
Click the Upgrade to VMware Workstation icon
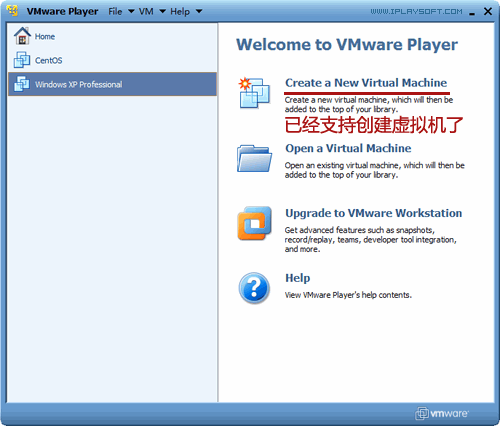tap(254, 223)
